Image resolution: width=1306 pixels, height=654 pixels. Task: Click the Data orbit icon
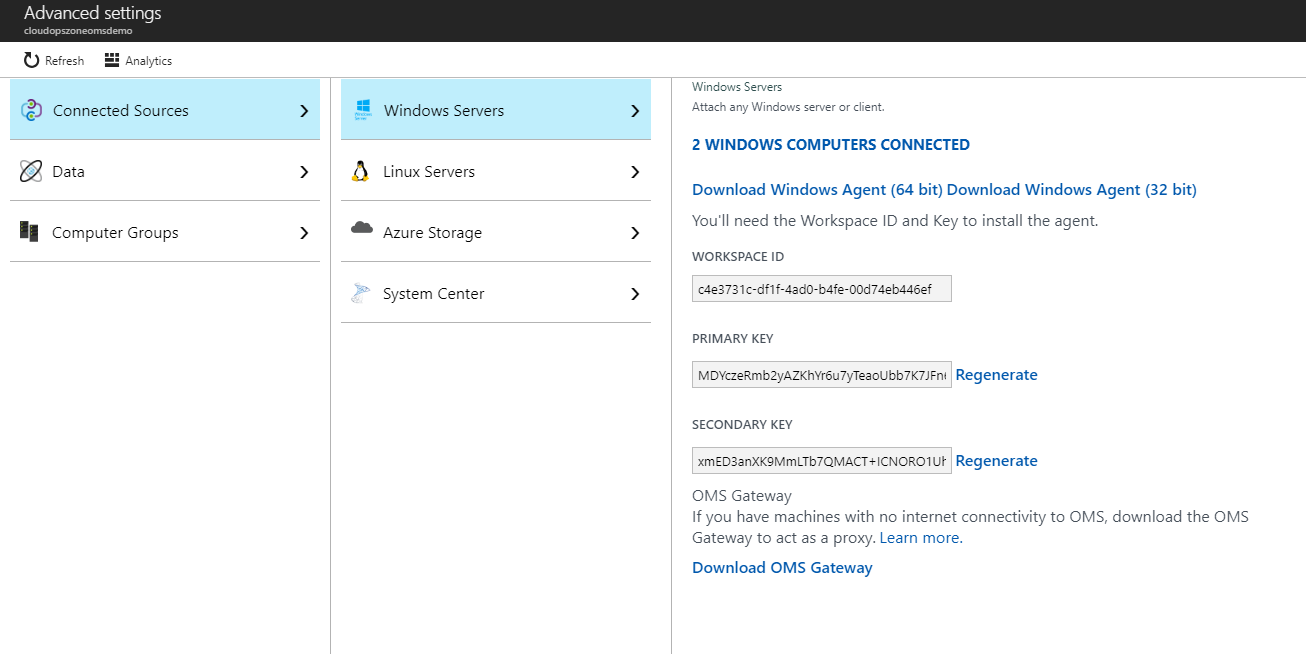click(31, 171)
